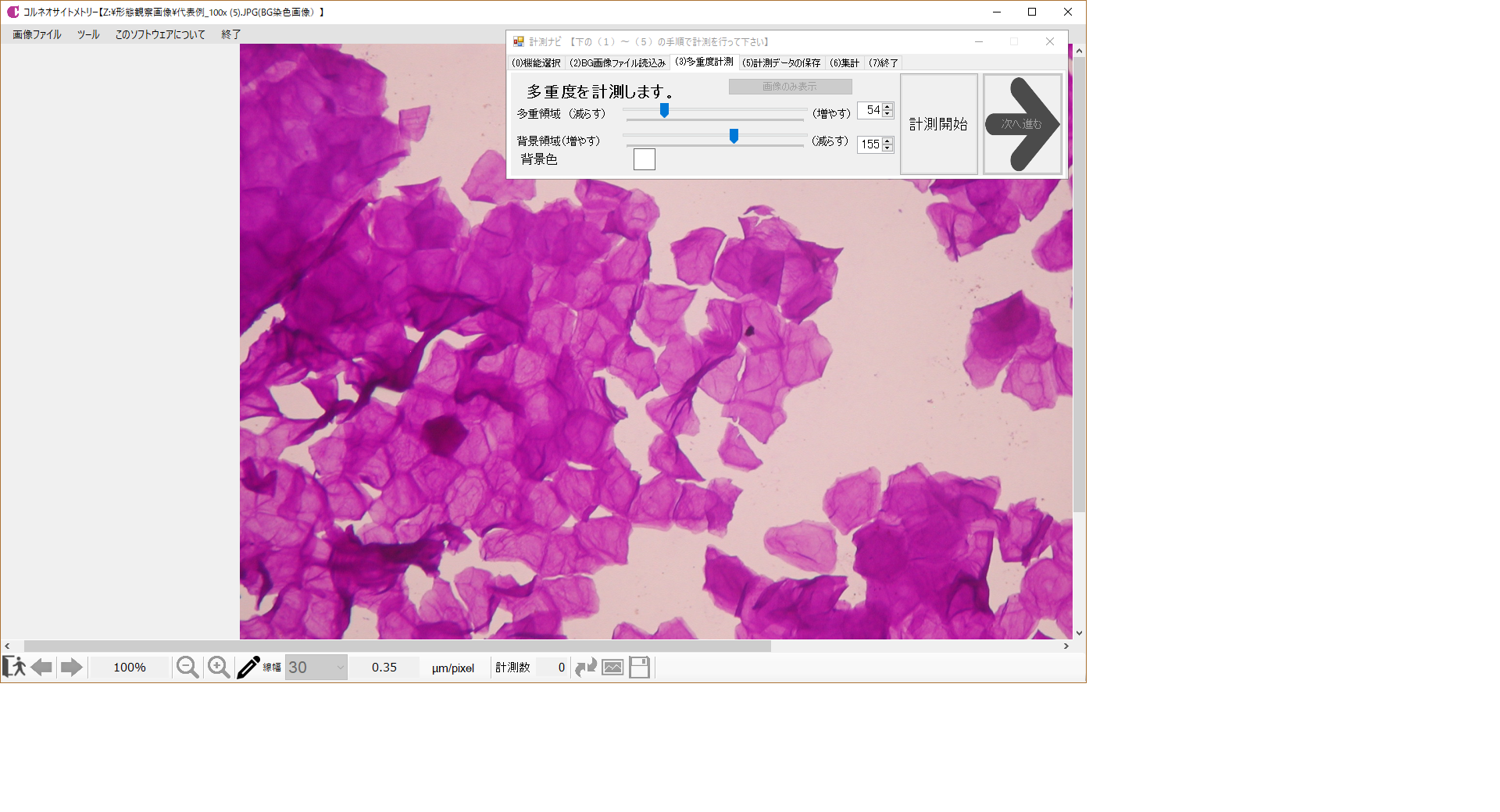The width and height of the screenshot is (1500, 812).
Task: Click the picture image icon in the toolbar
Action: tap(612, 667)
